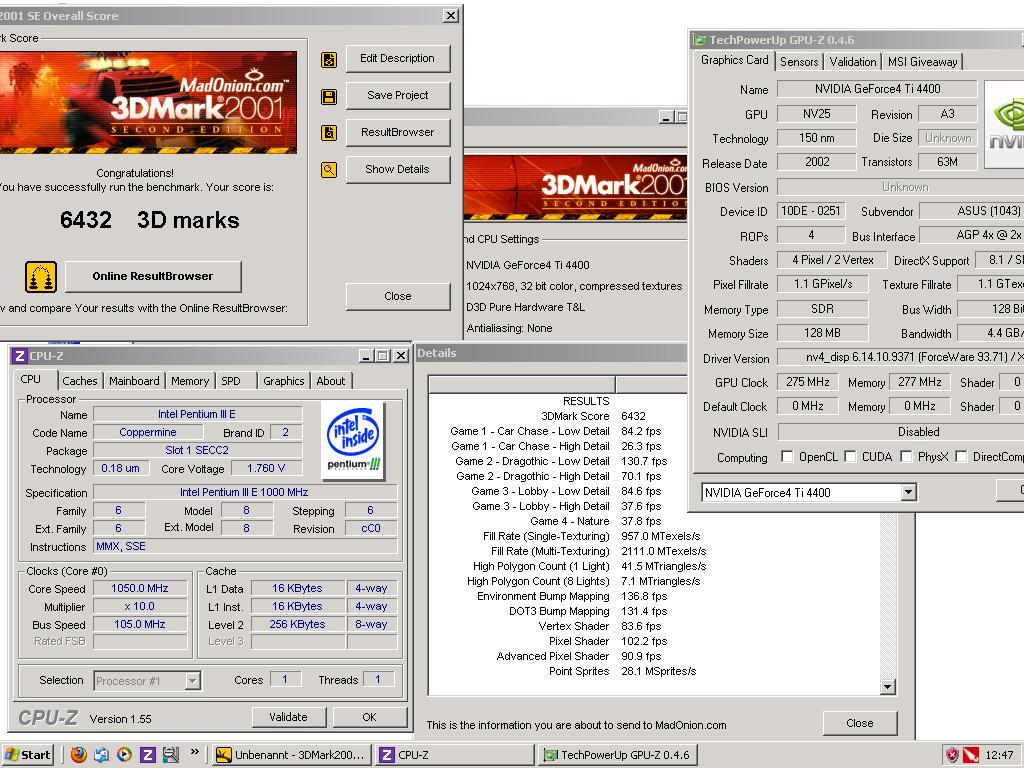This screenshot has width=1024, height=768.
Task: Click the Save Project disk icon
Action: point(329,97)
